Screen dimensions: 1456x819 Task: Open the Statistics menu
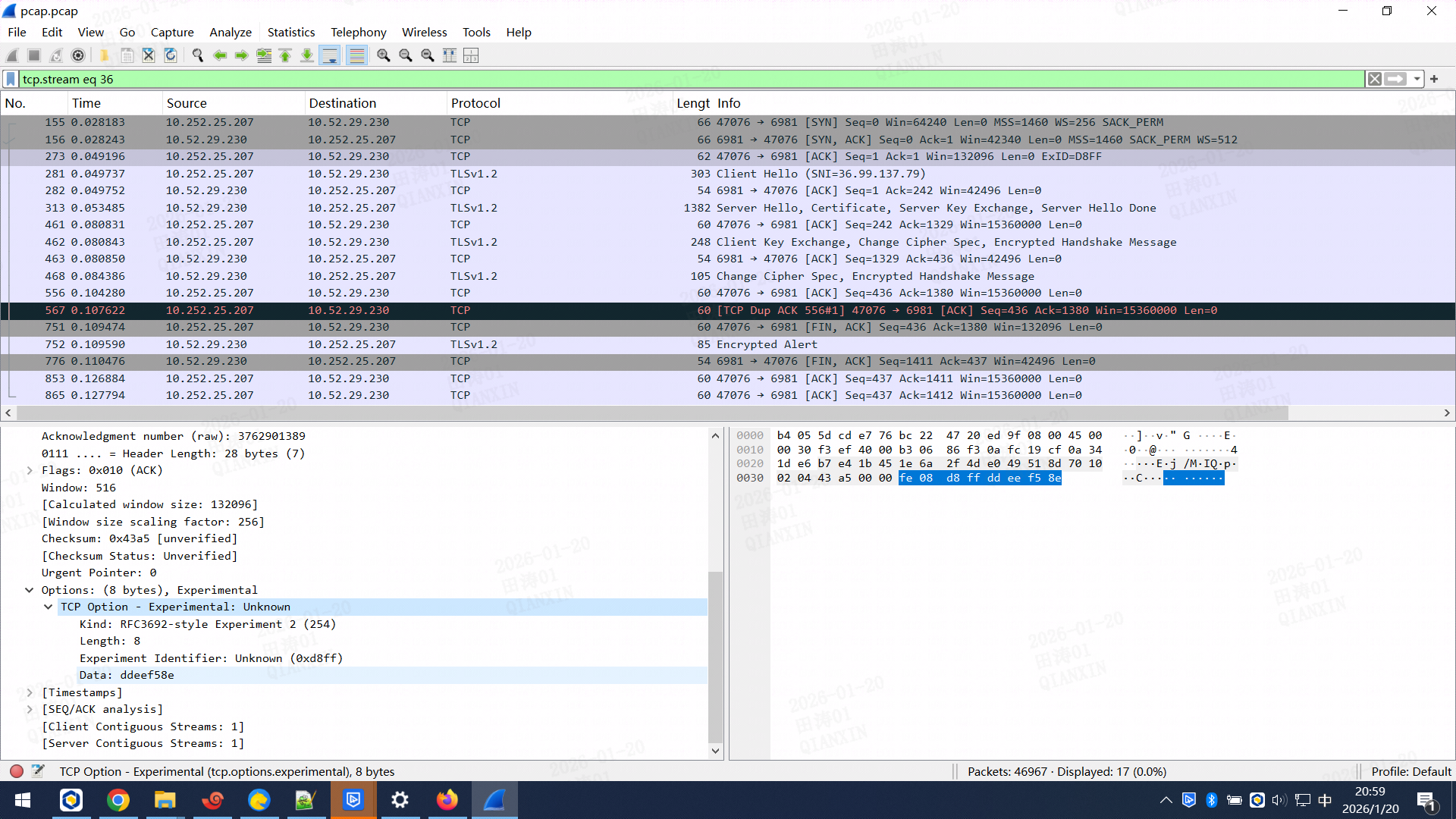click(290, 32)
